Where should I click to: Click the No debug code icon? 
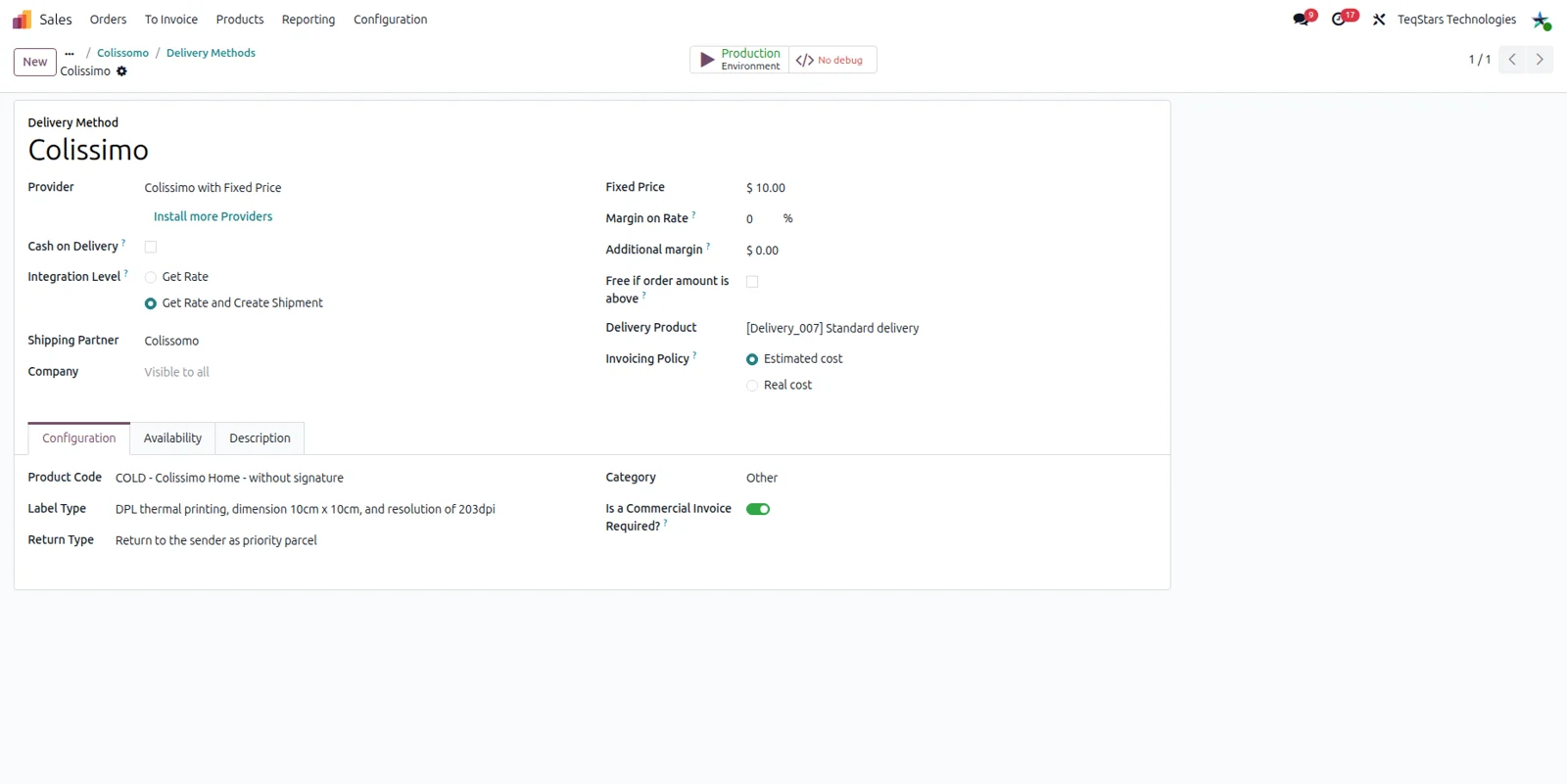click(x=805, y=61)
